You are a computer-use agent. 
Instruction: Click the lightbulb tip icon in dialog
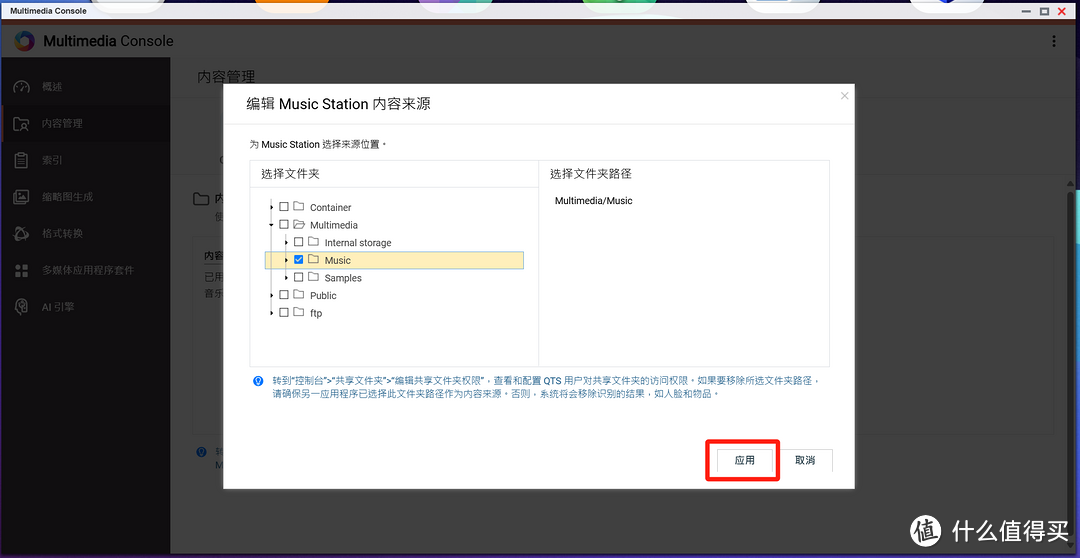point(258,380)
